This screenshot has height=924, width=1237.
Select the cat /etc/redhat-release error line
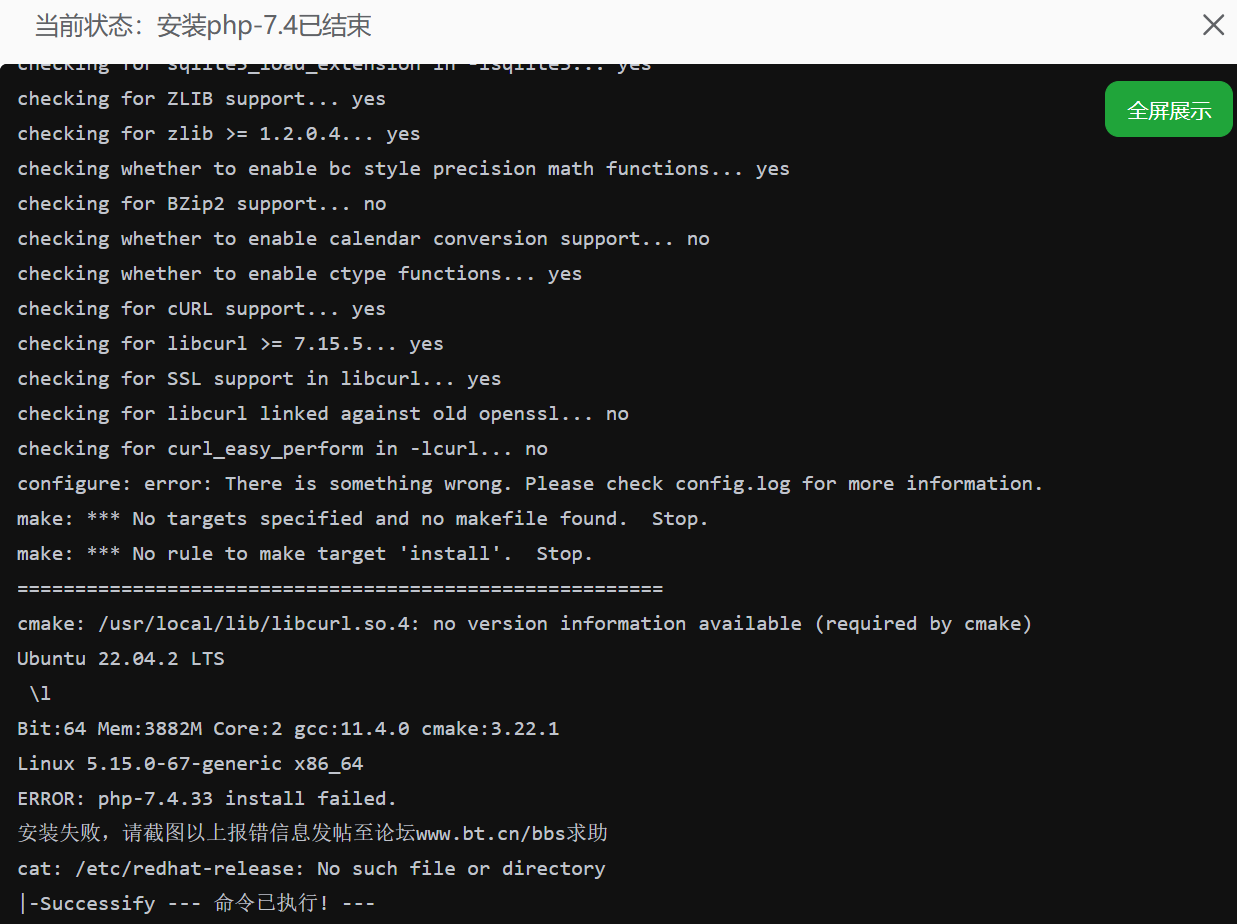[x=311, y=868]
